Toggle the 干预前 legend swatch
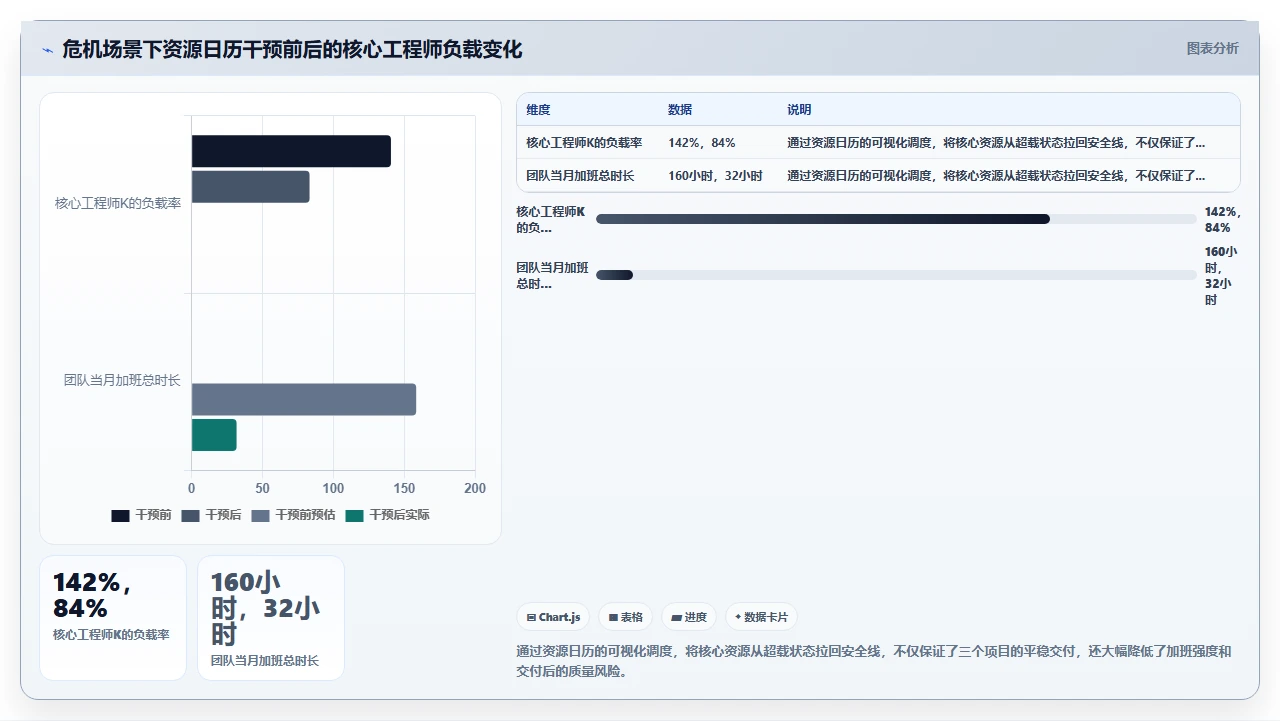The width and height of the screenshot is (1280, 721). [120, 515]
